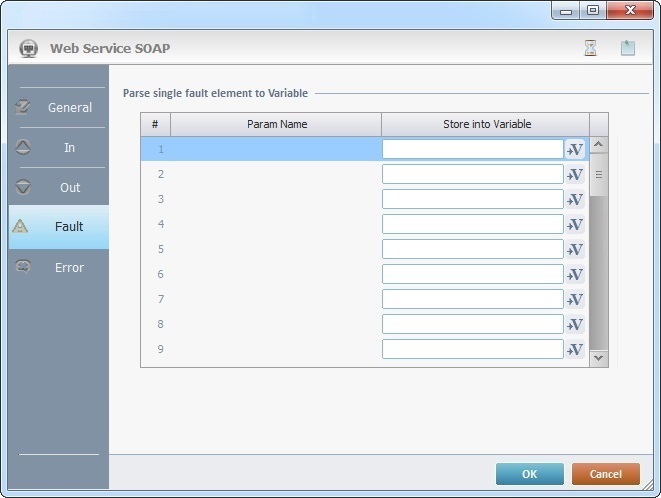Click the Param Name cell in row 4
Screen dimensions: 661x498
[276, 224]
